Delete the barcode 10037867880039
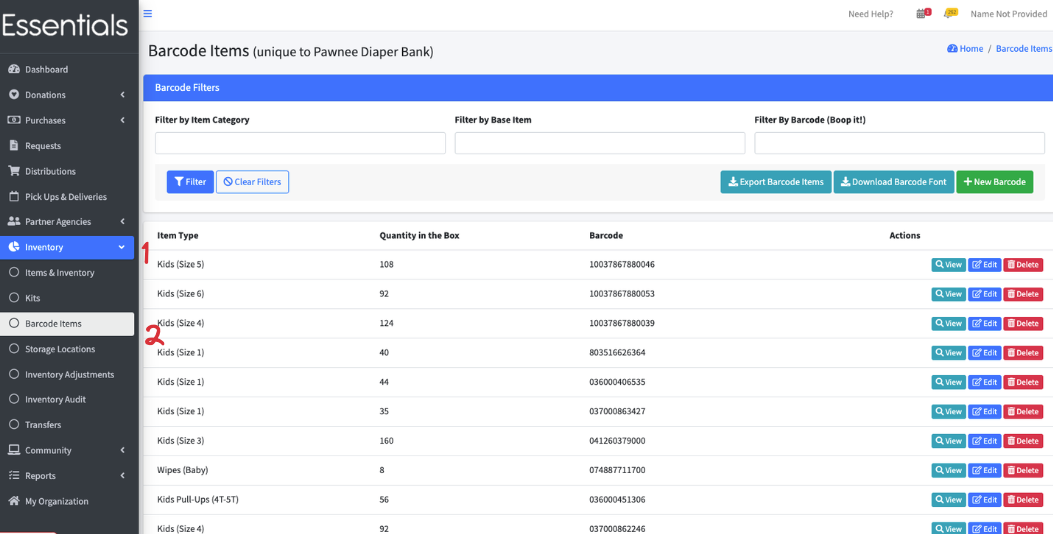Image resolution: width=1053 pixels, height=534 pixels. pyautogui.click(x=1023, y=324)
